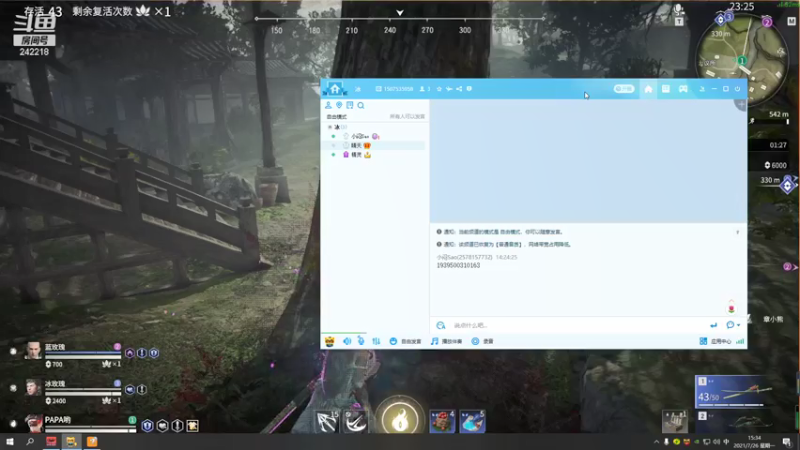Share the channel using the share icon
Image resolution: width=800 pixels, height=450 pixels.
pos(459,89)
